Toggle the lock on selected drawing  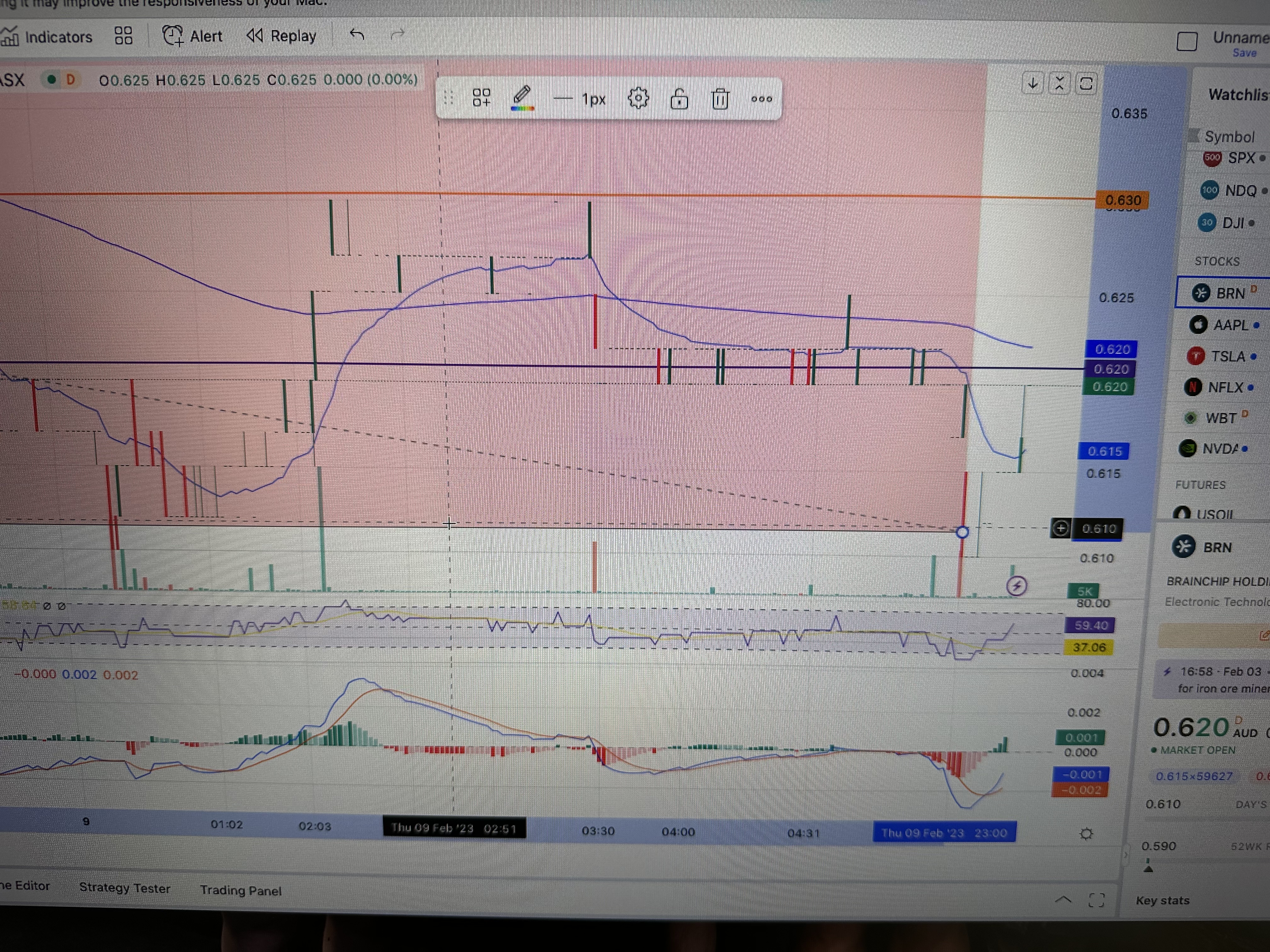tap(679, 99)
